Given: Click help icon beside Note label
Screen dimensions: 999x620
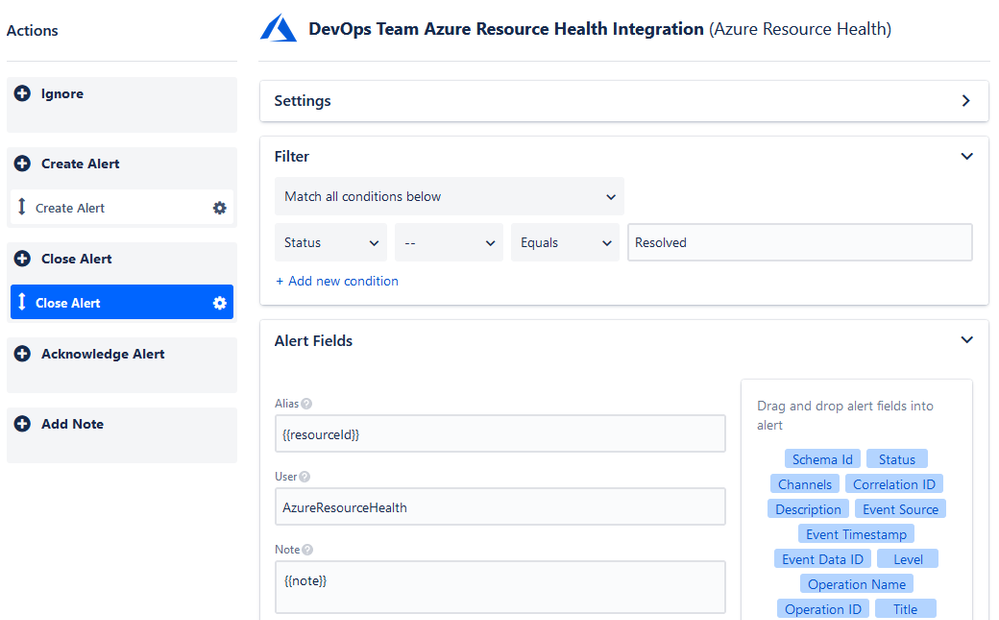Looking at the screenshot, I should tap(307, 550).
